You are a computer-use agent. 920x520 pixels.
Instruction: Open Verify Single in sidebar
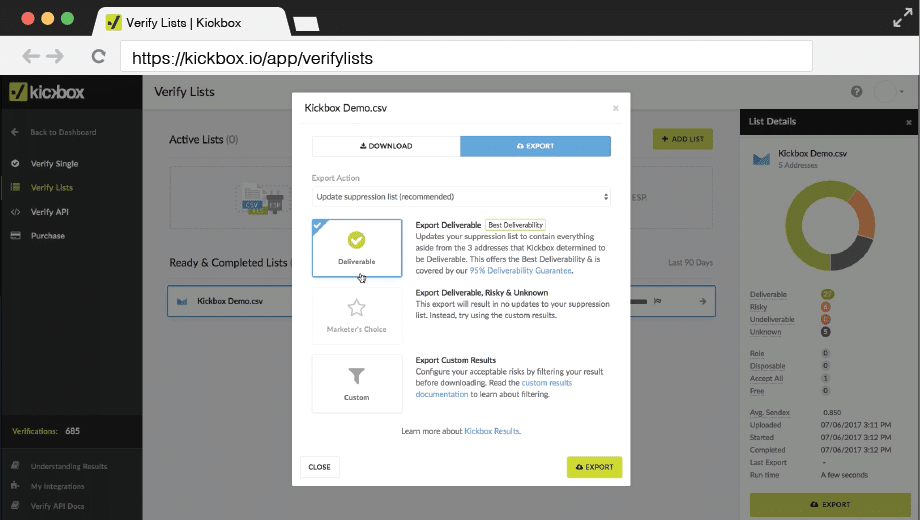[54, 164]
